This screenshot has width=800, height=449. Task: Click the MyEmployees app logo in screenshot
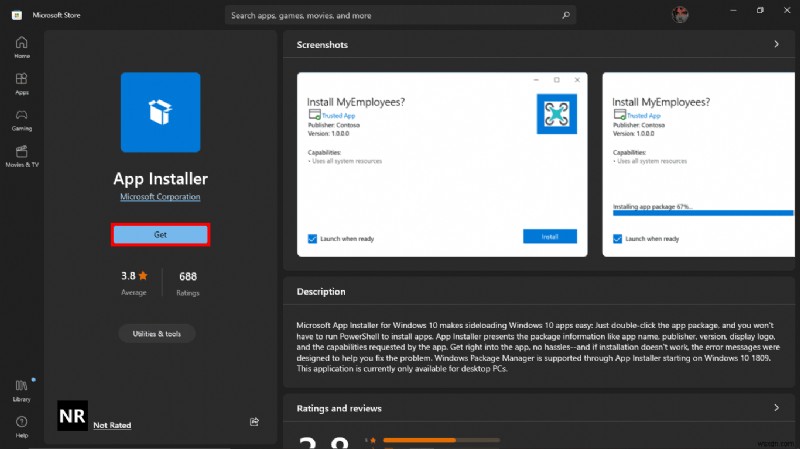[x=557, y=114]
